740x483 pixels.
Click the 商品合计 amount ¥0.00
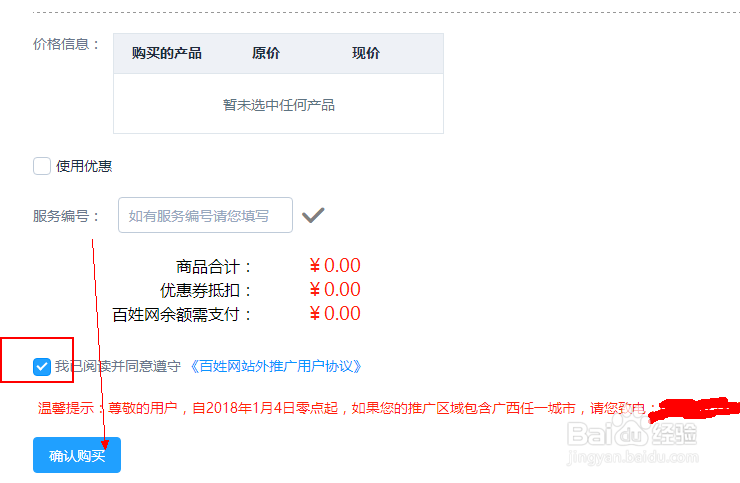[334, 266]
